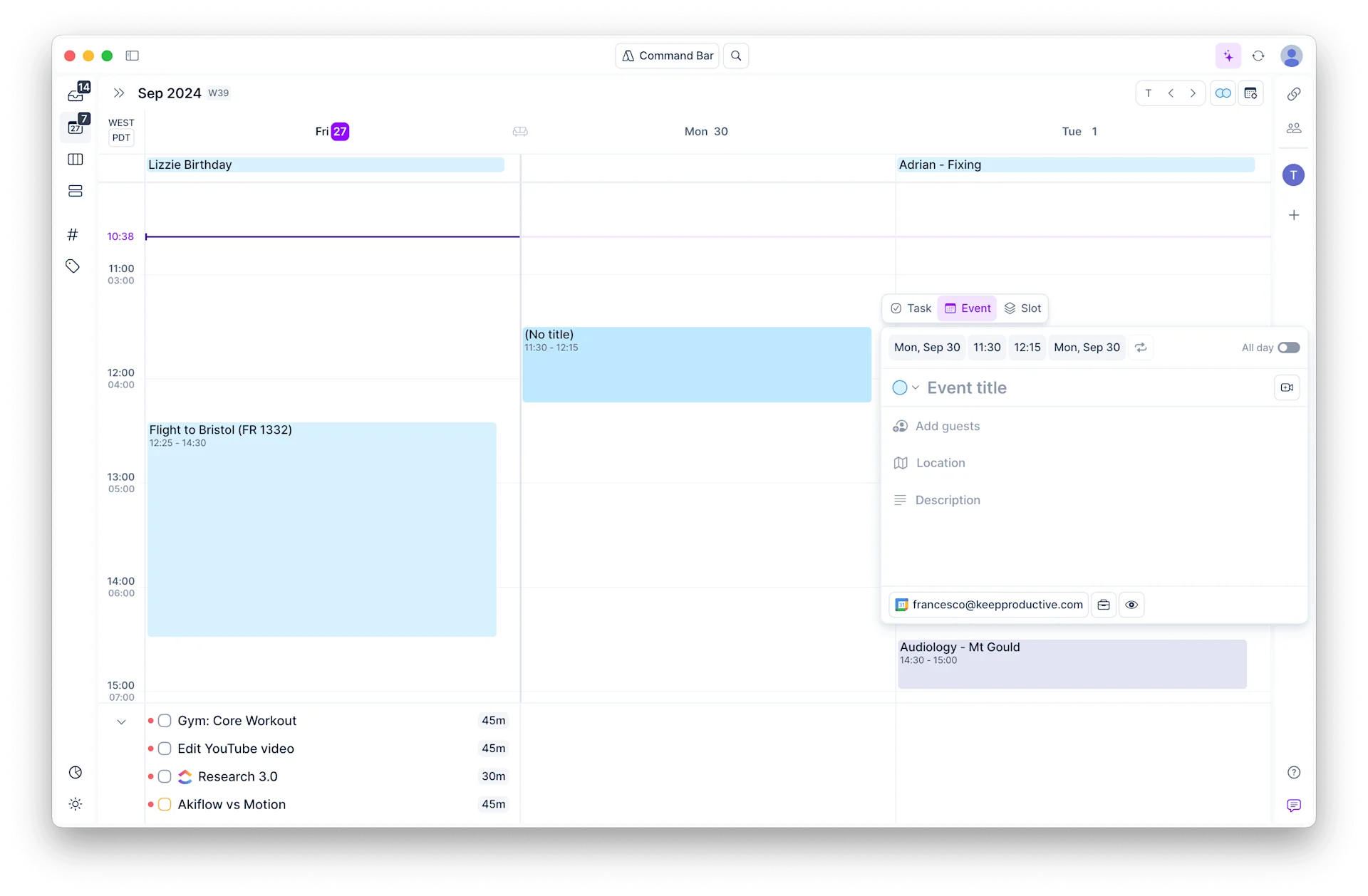
Task: Add video conferencing with the camera icon
Action: click(1286, 387)
